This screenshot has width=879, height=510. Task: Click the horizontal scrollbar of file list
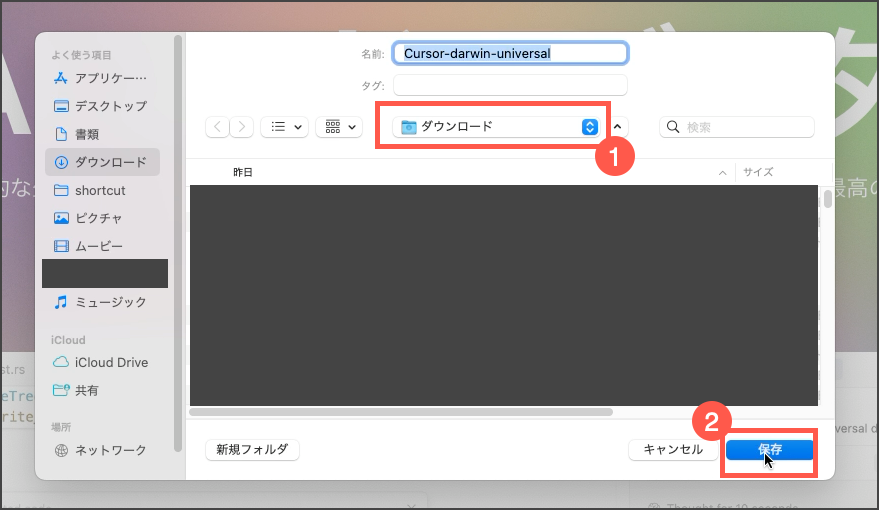point(401,412)
